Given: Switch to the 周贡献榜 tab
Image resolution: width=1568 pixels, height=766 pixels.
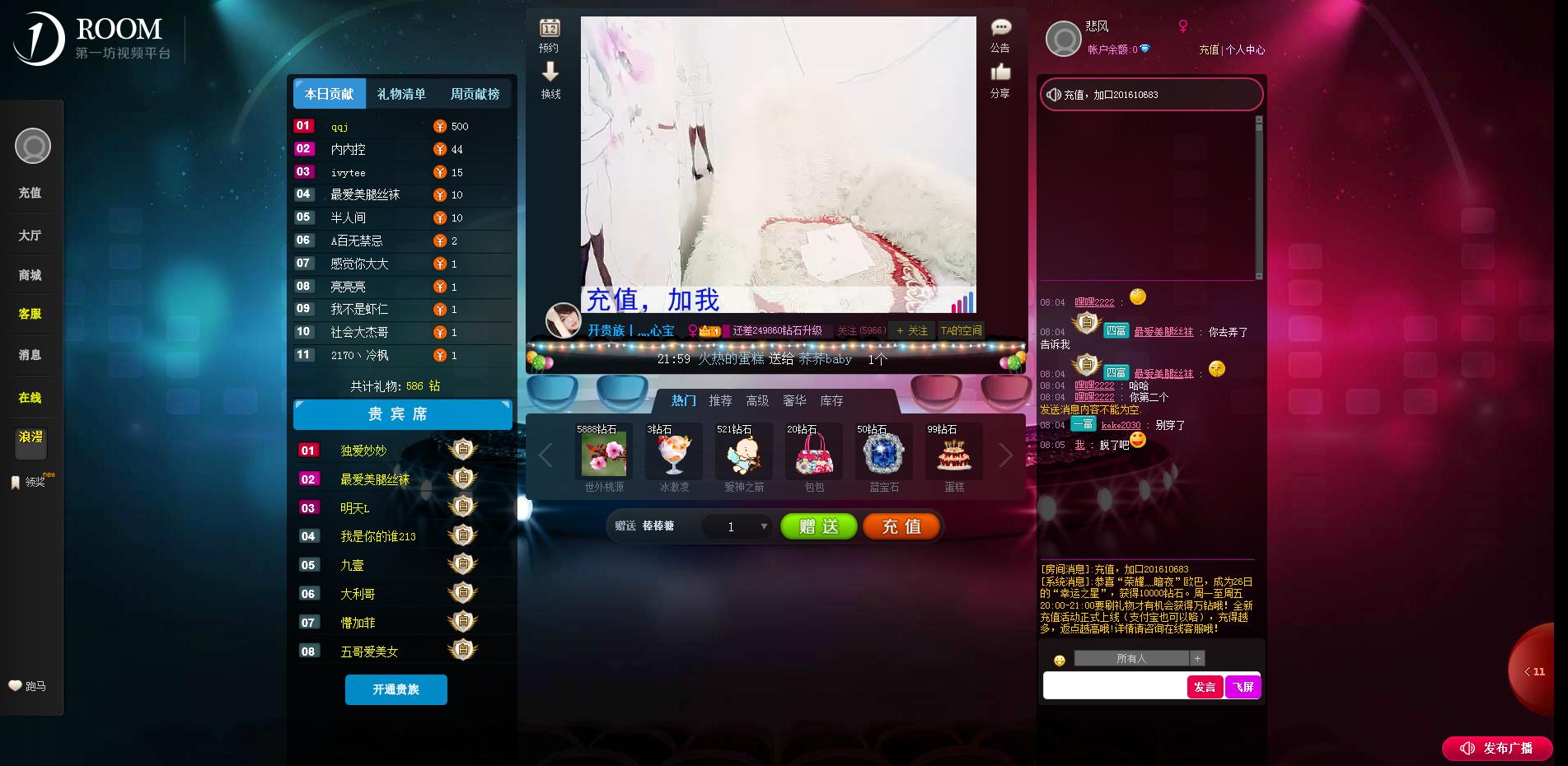Looking at the screenshot, I should pyautogui.click(x=475, y=94).
